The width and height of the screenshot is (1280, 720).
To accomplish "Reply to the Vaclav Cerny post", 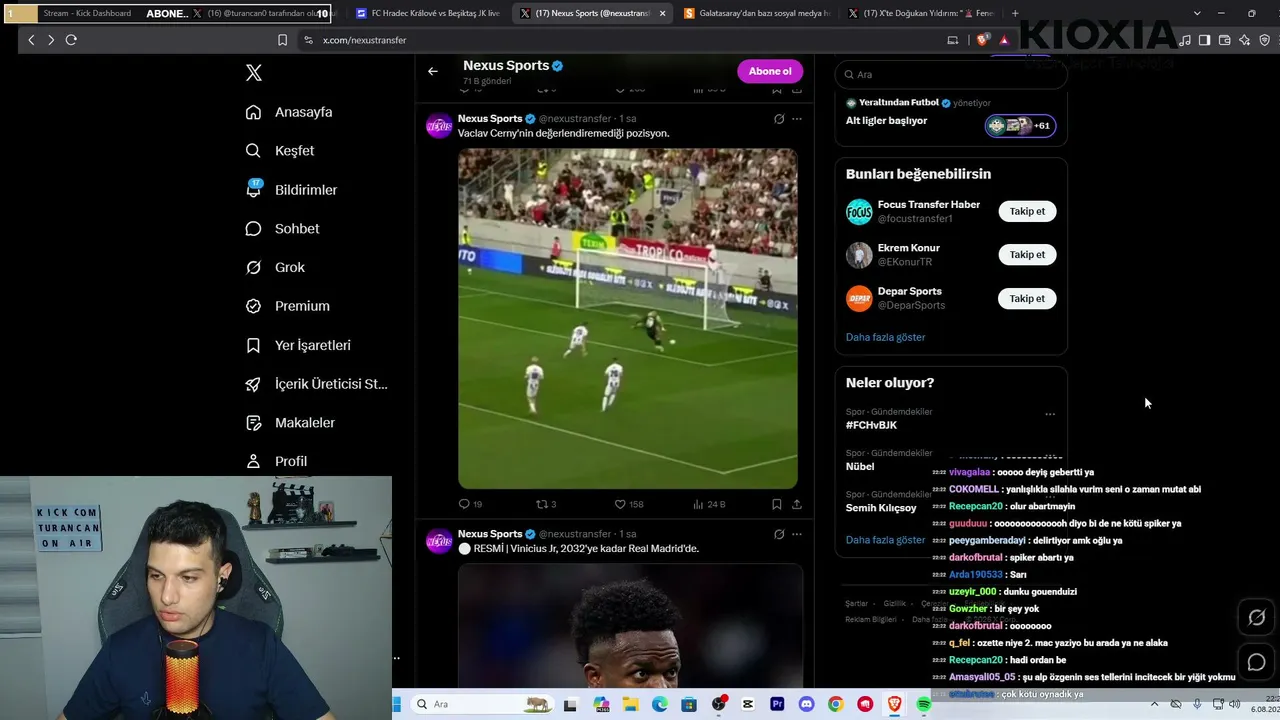I will pyautogui.click(x=470, y=505).
